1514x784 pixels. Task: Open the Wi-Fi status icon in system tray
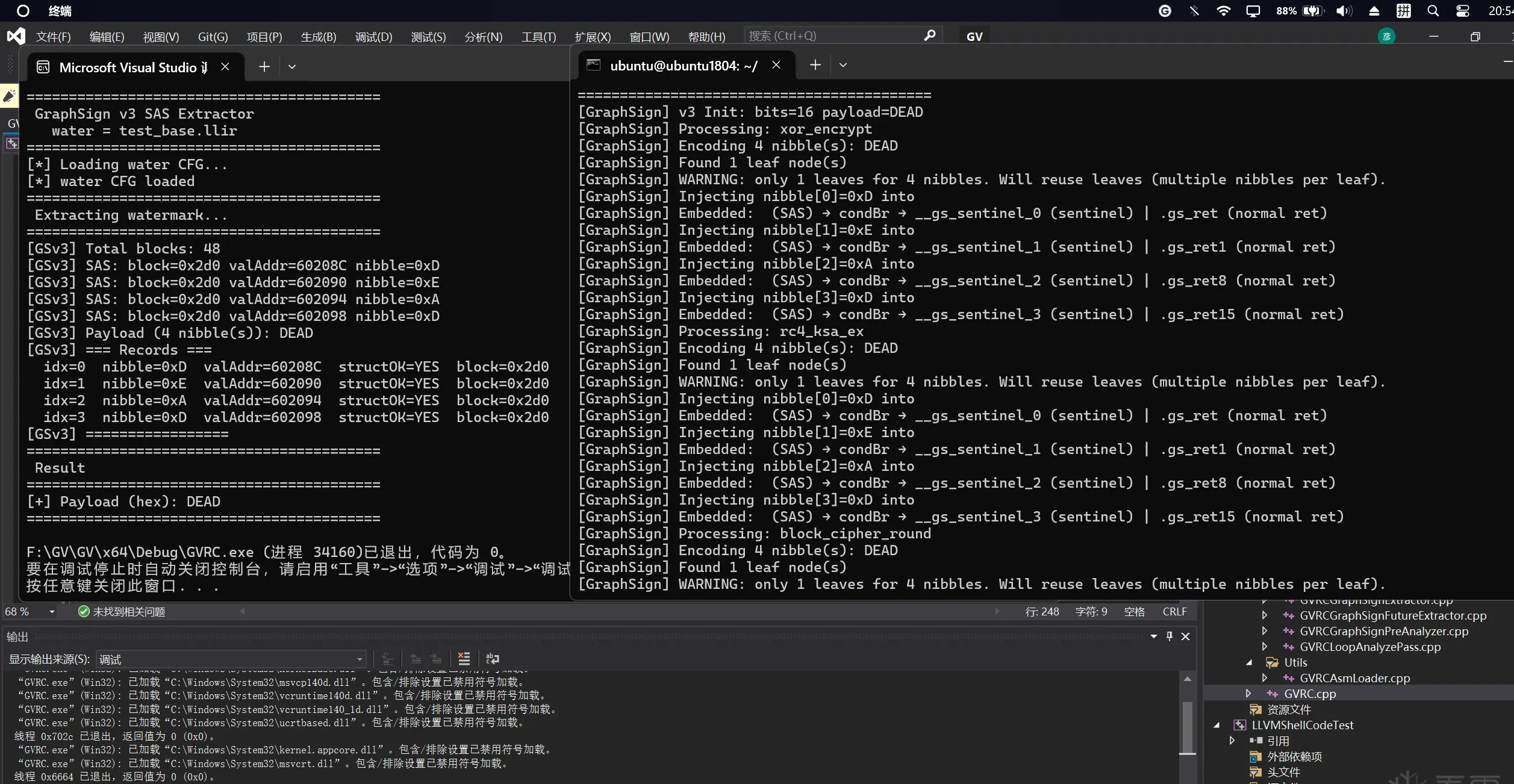tap(1223, 11)
